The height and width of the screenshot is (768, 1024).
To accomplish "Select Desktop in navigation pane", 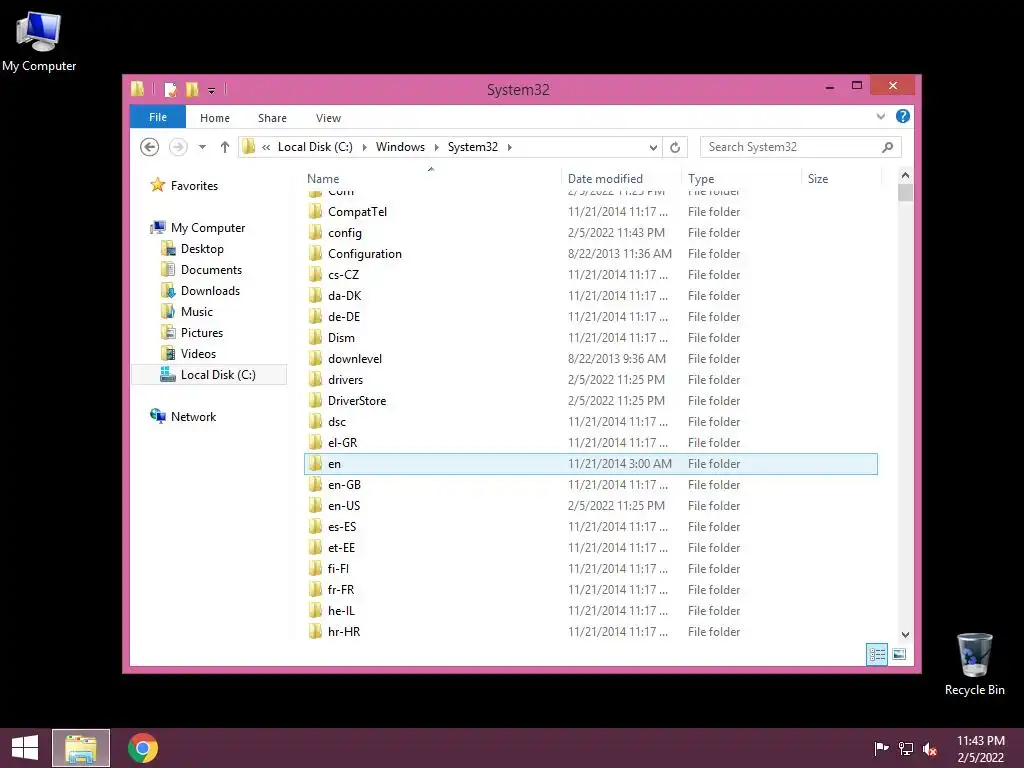I will point(202,249).
